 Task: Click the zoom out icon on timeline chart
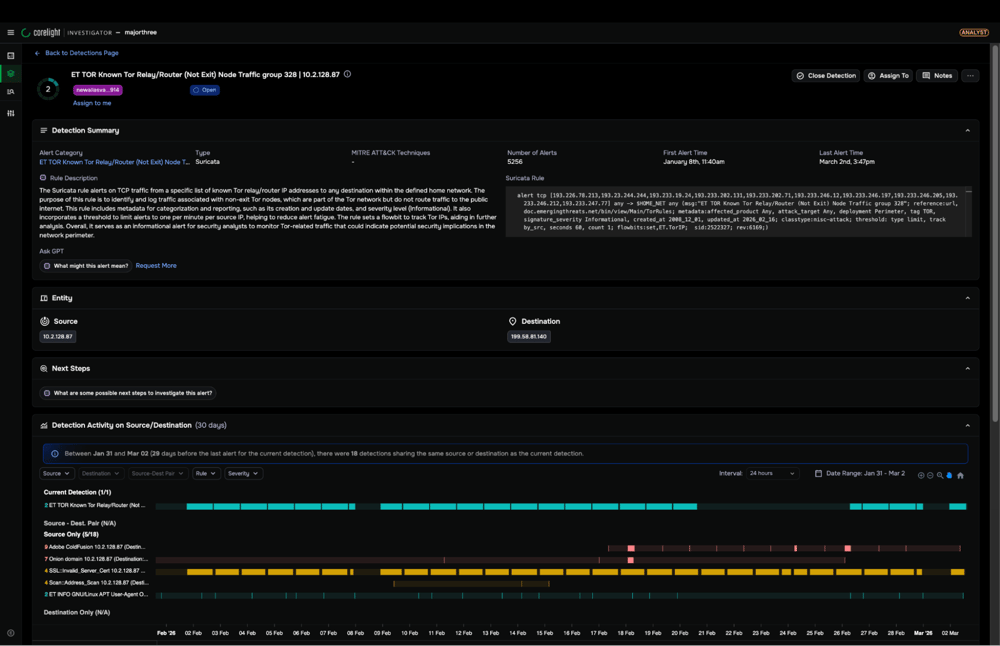pos(930,475)
